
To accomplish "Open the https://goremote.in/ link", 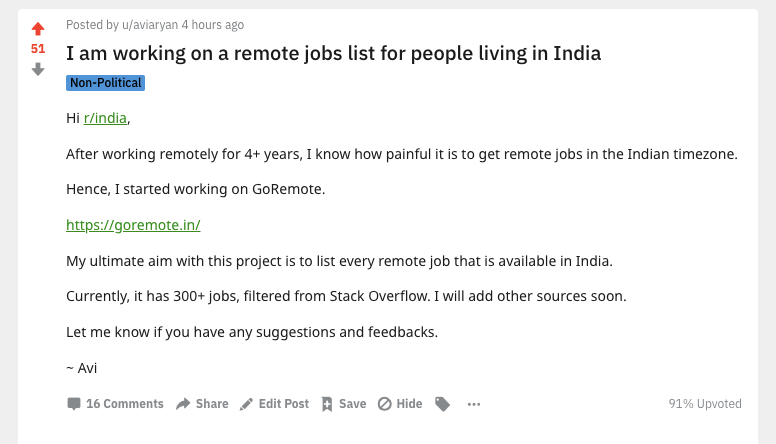I will click(x=133, y=225).
